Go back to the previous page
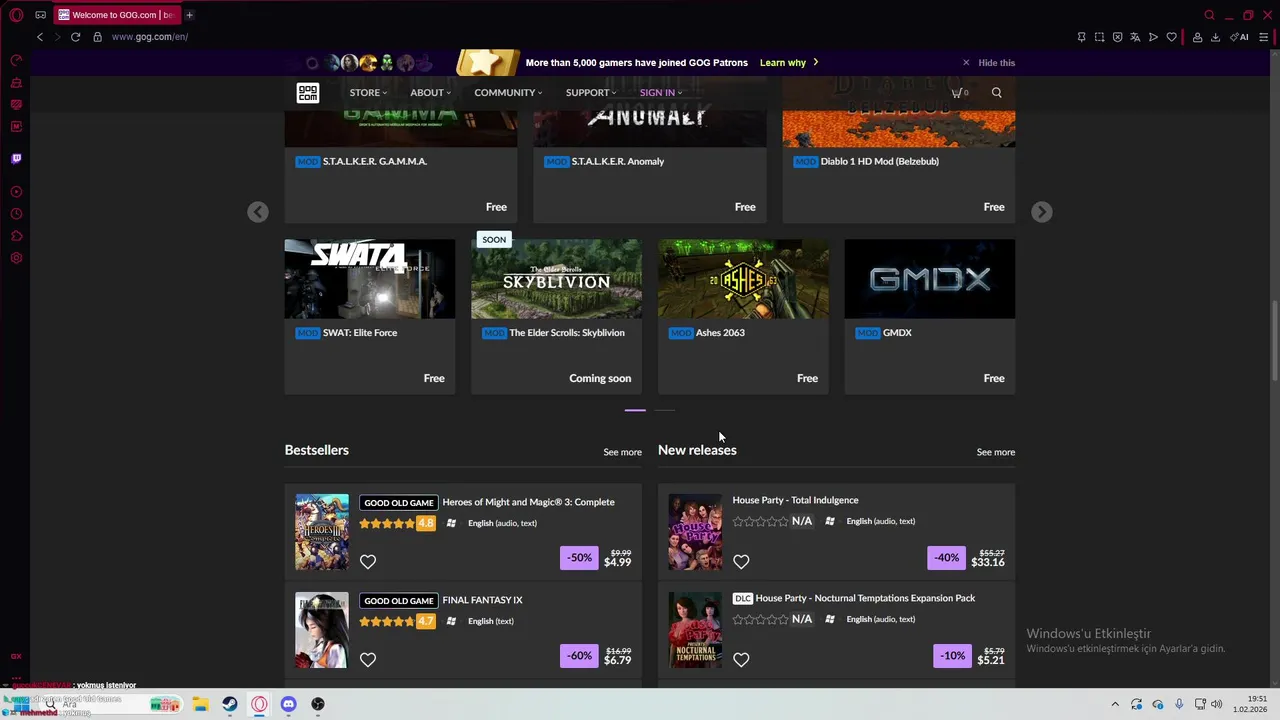 (40, 37)
